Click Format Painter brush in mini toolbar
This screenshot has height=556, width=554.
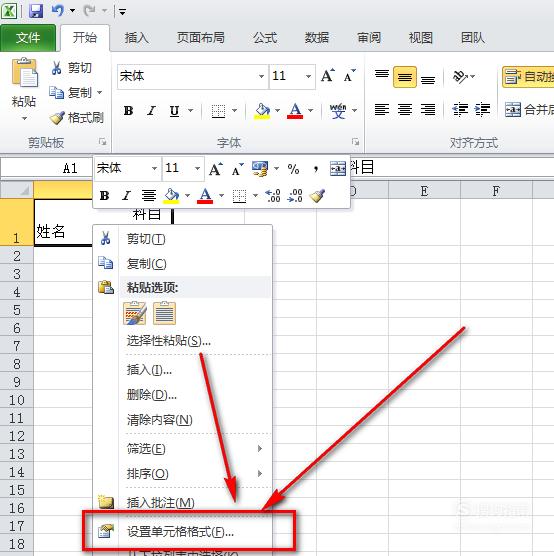coord(317,195)
